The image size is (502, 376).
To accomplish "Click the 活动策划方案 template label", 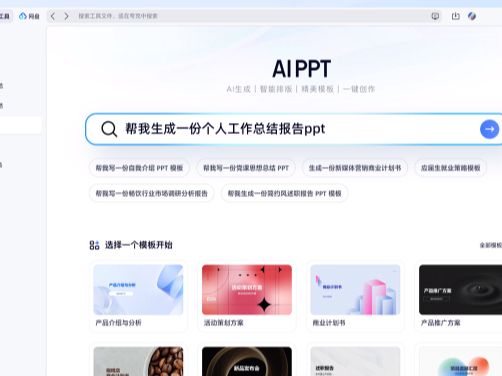I will pyautogui.click(x=223, y=323).
